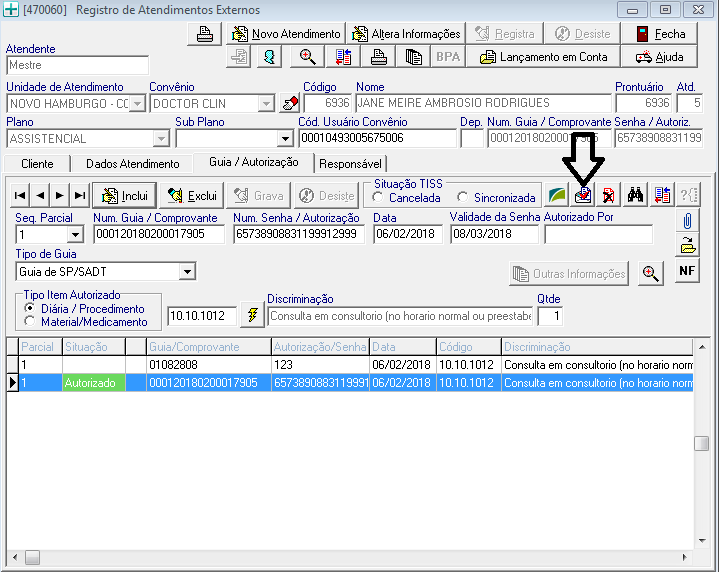Viewport: 719px width, 573px height.
Task: Click the magnifier icon next to Outras Informações
Action: coord(651,274)
